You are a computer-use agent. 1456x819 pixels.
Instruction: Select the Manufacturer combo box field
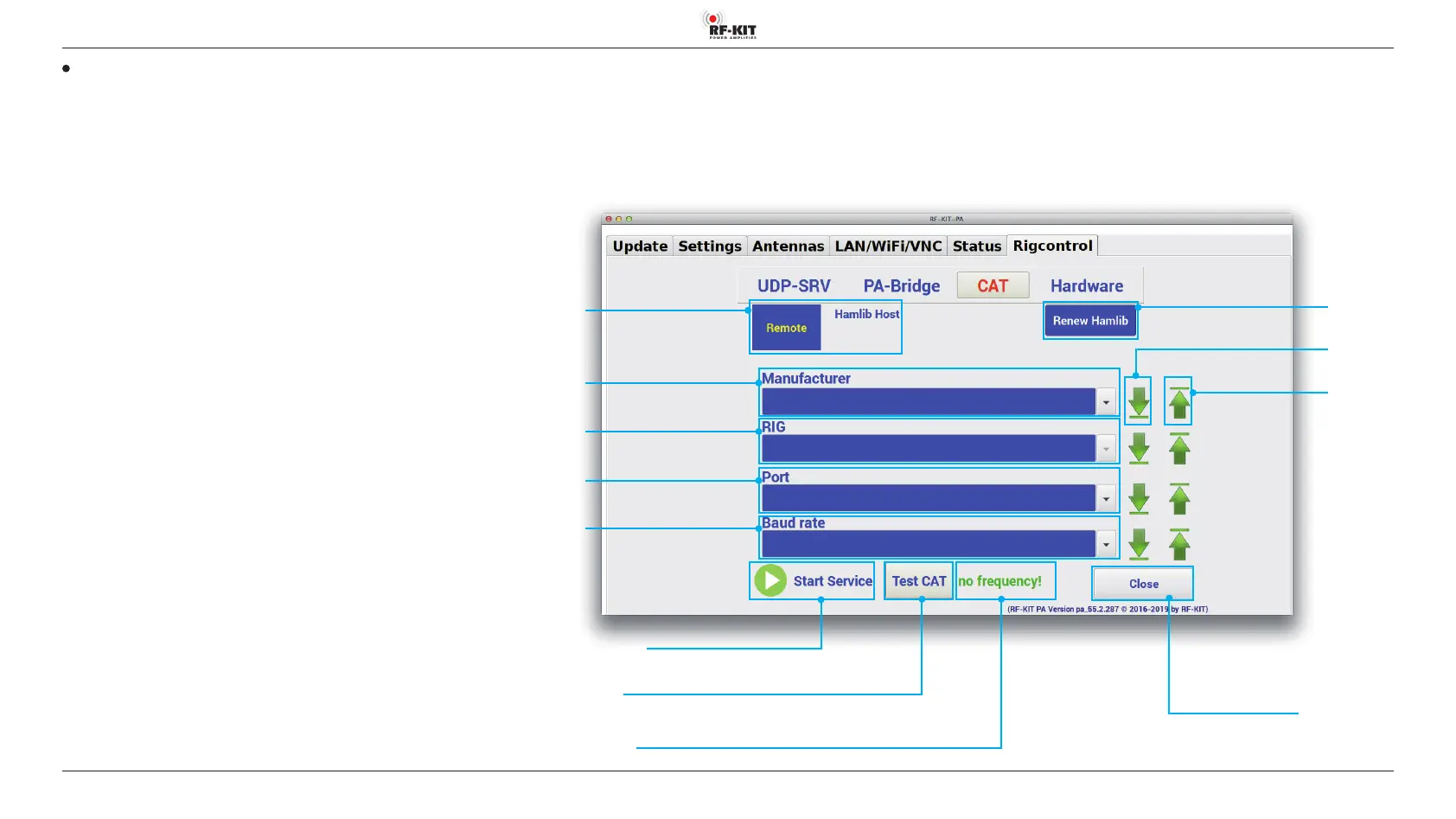click(929, 401)
